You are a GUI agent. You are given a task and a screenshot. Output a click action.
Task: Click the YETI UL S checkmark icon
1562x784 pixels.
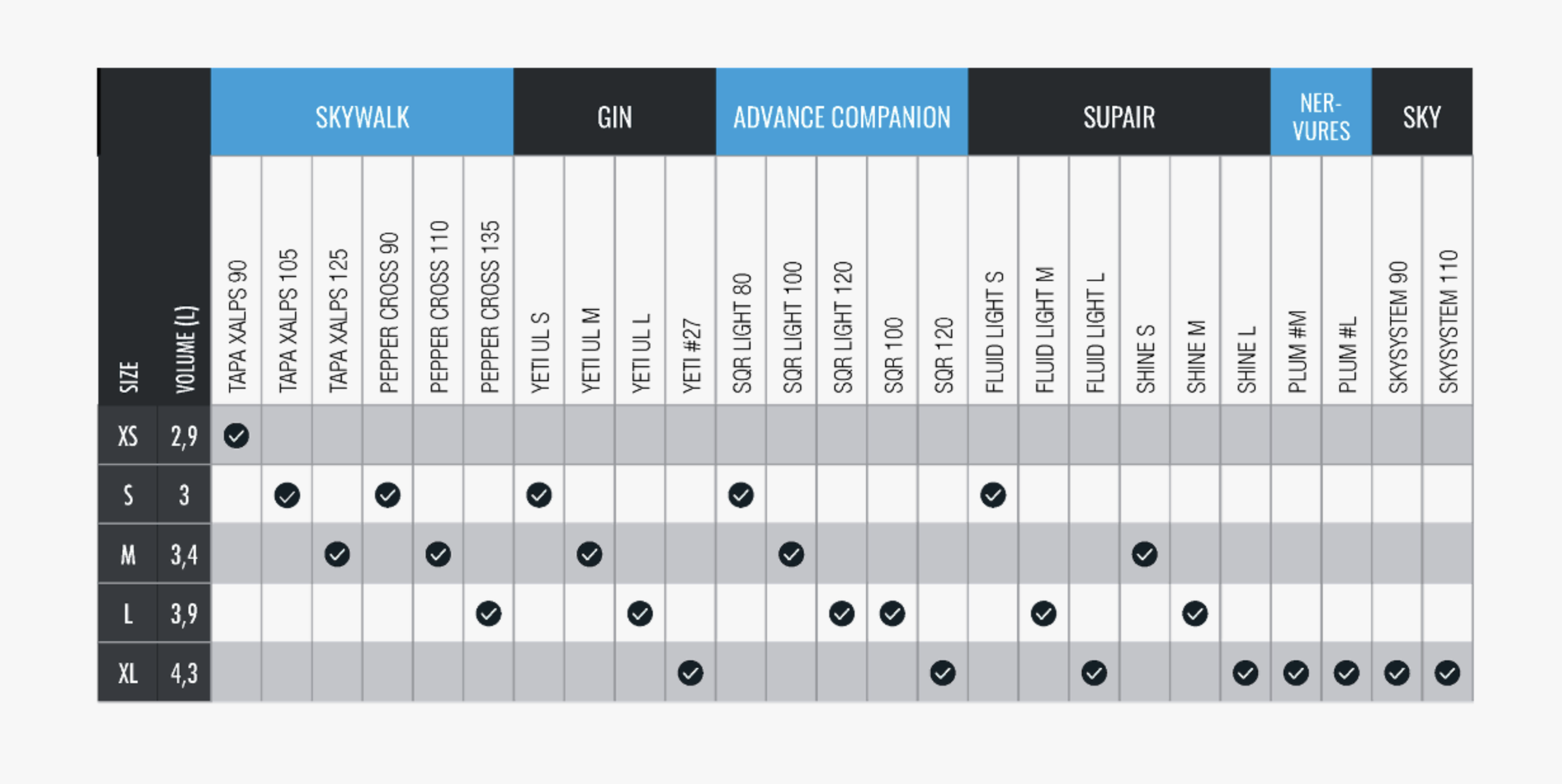tap(539, 495)
